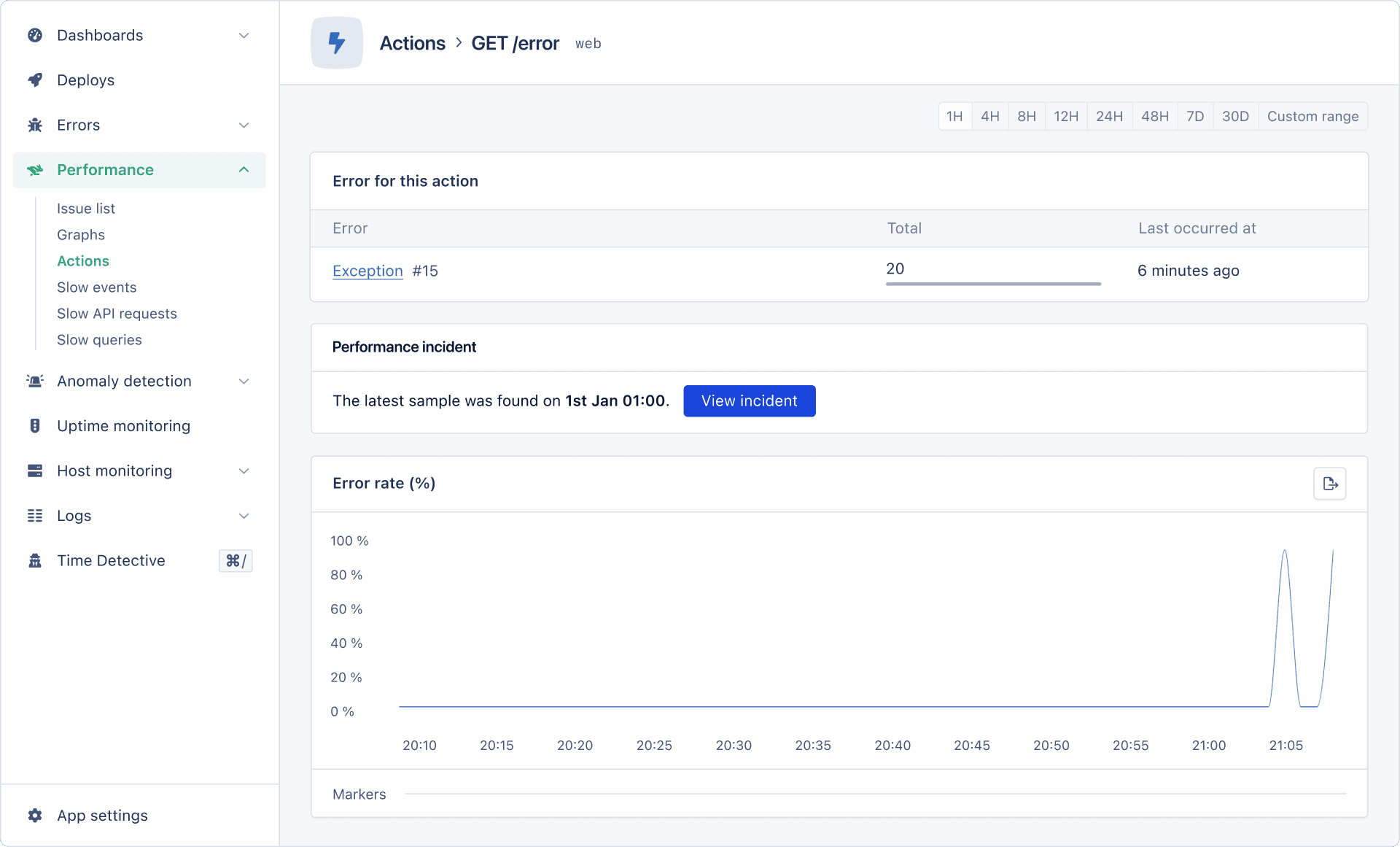Viewport: 1400px width, 847px height.
Task: Expand the Errors menu chevron
Action: pos(244,125)
